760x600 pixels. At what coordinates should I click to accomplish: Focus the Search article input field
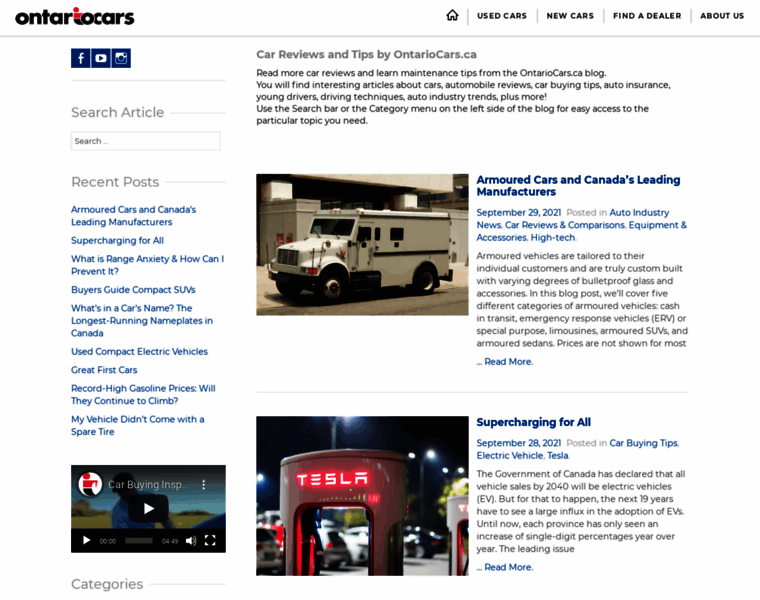point(145,141)
